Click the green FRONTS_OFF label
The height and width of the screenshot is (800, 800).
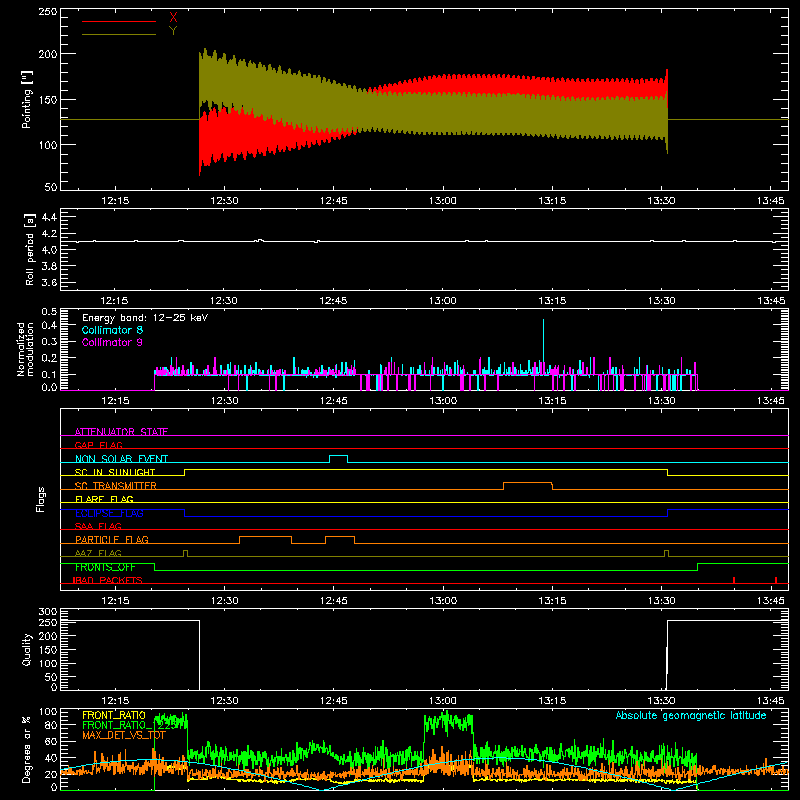[x=105, y=567]
